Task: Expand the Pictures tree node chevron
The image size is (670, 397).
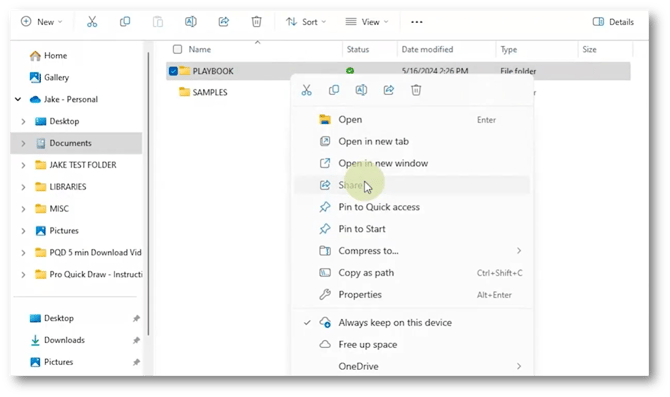Action: pyautogui.click(x=23, y=231)
